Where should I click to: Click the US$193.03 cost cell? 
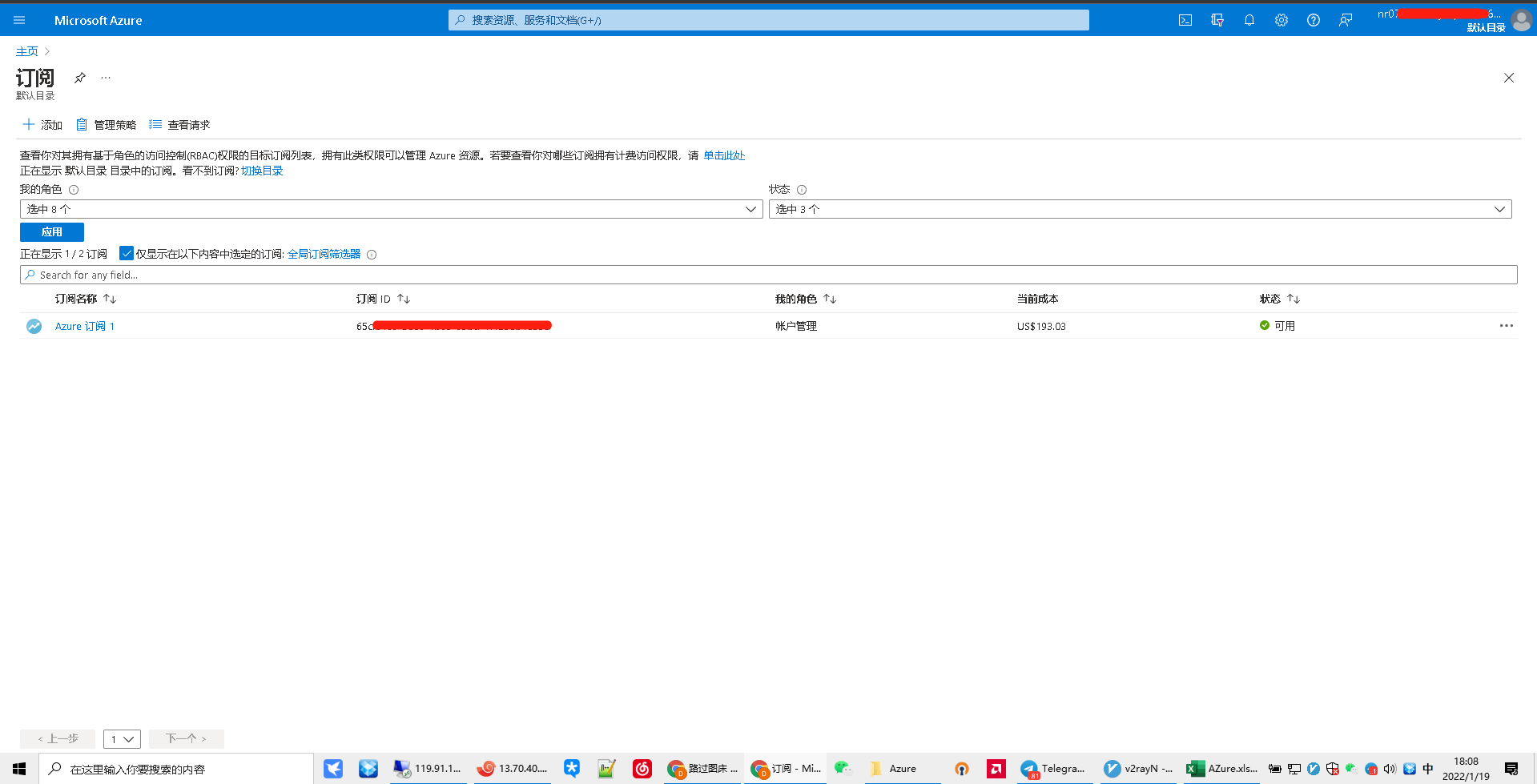click(1041, 326)
